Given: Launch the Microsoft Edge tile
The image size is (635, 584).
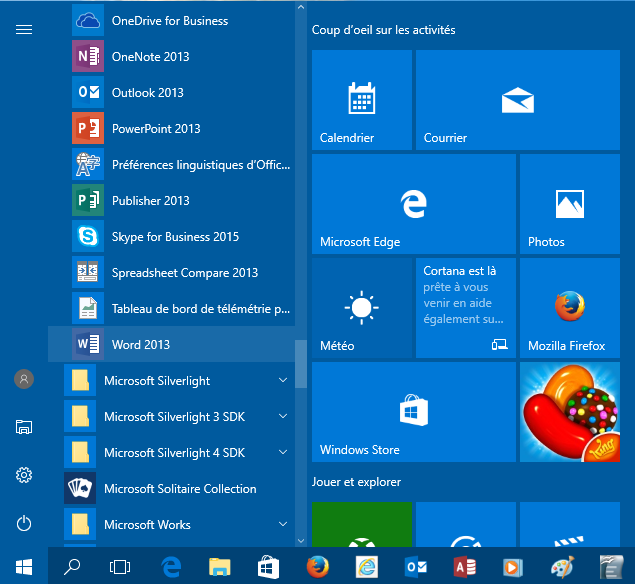Looking at the screenshot, I should 414,204.
